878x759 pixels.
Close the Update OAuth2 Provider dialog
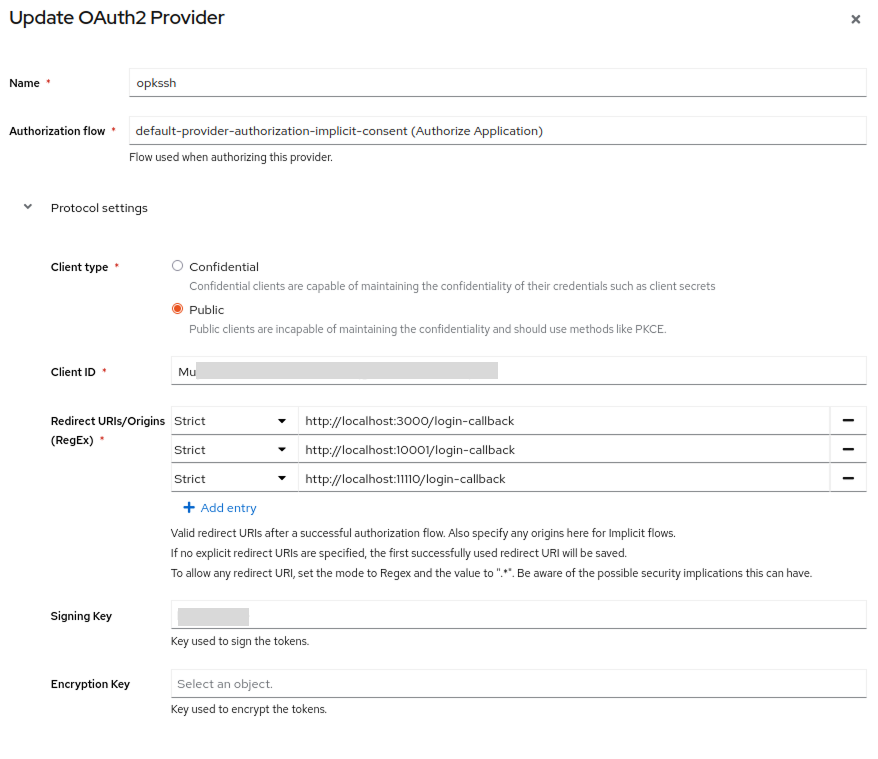(855, 19)
